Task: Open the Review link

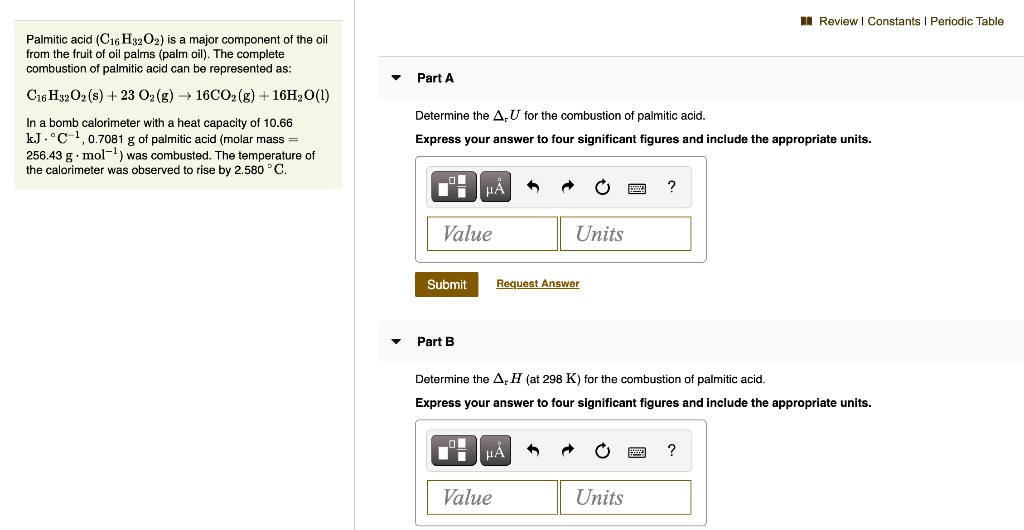Action: pyautogui.click(x=840, y=21)
